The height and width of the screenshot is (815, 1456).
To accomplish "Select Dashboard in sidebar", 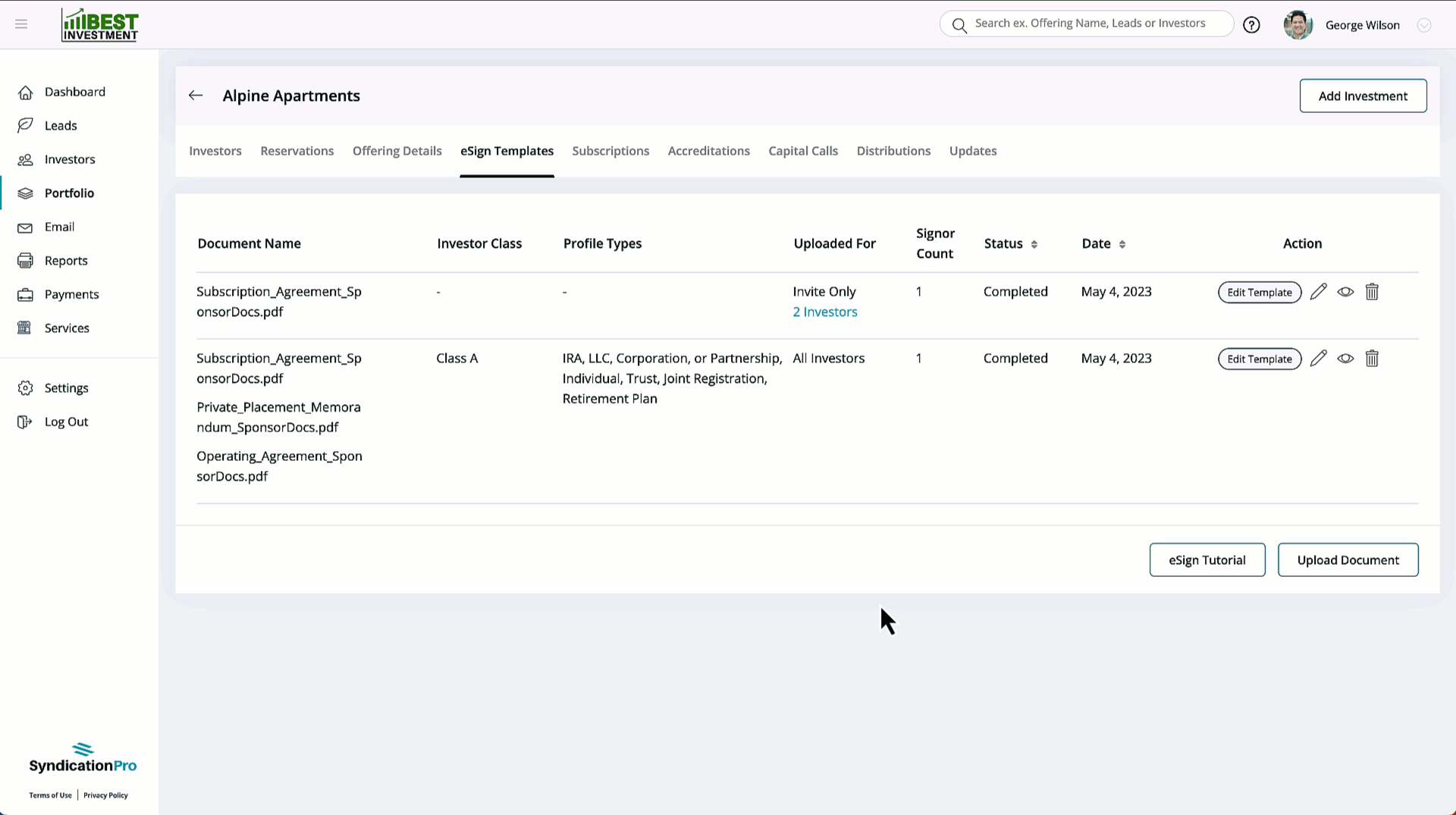I will tap(75, 92).
